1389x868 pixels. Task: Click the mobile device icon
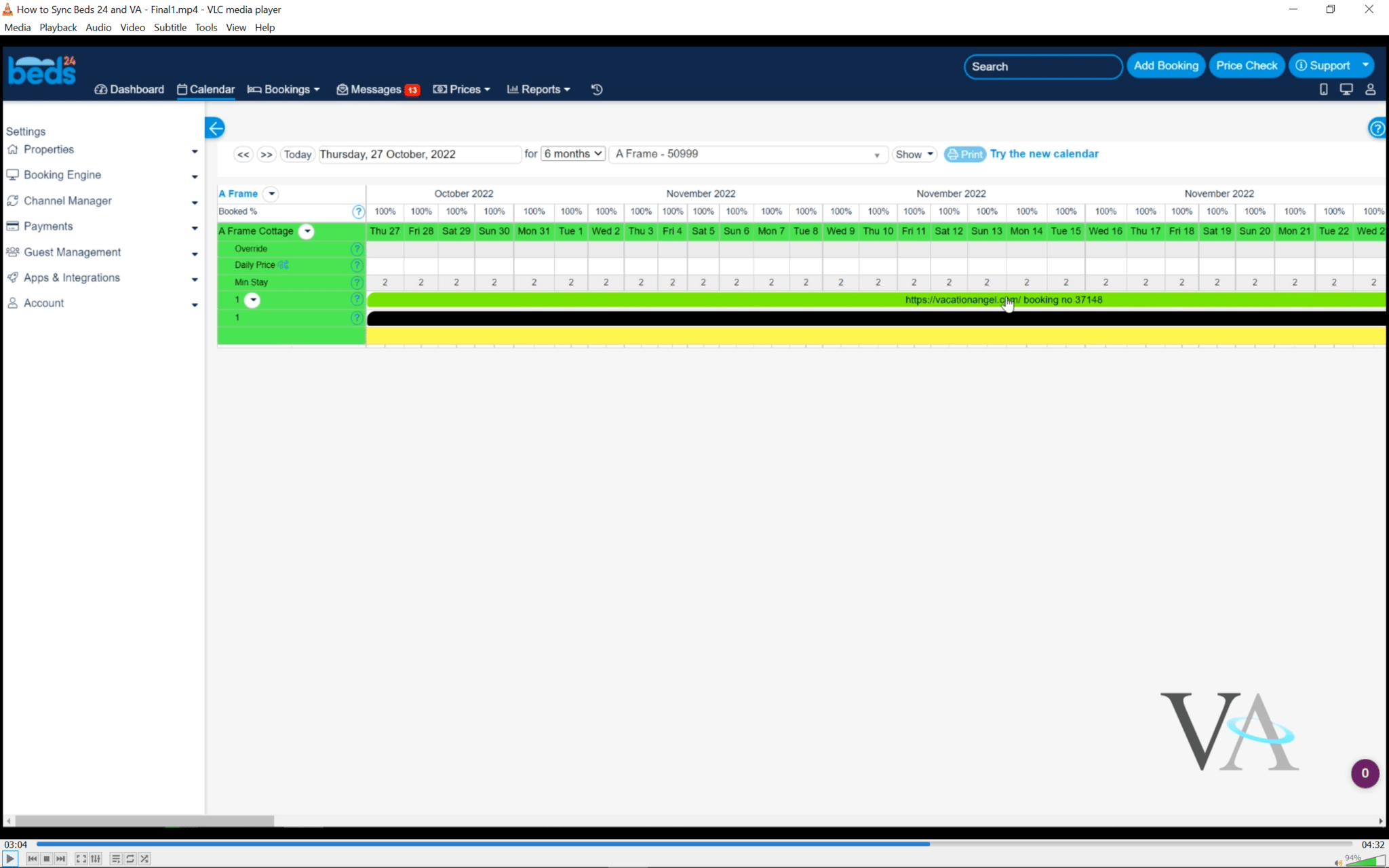[1323, 90]
